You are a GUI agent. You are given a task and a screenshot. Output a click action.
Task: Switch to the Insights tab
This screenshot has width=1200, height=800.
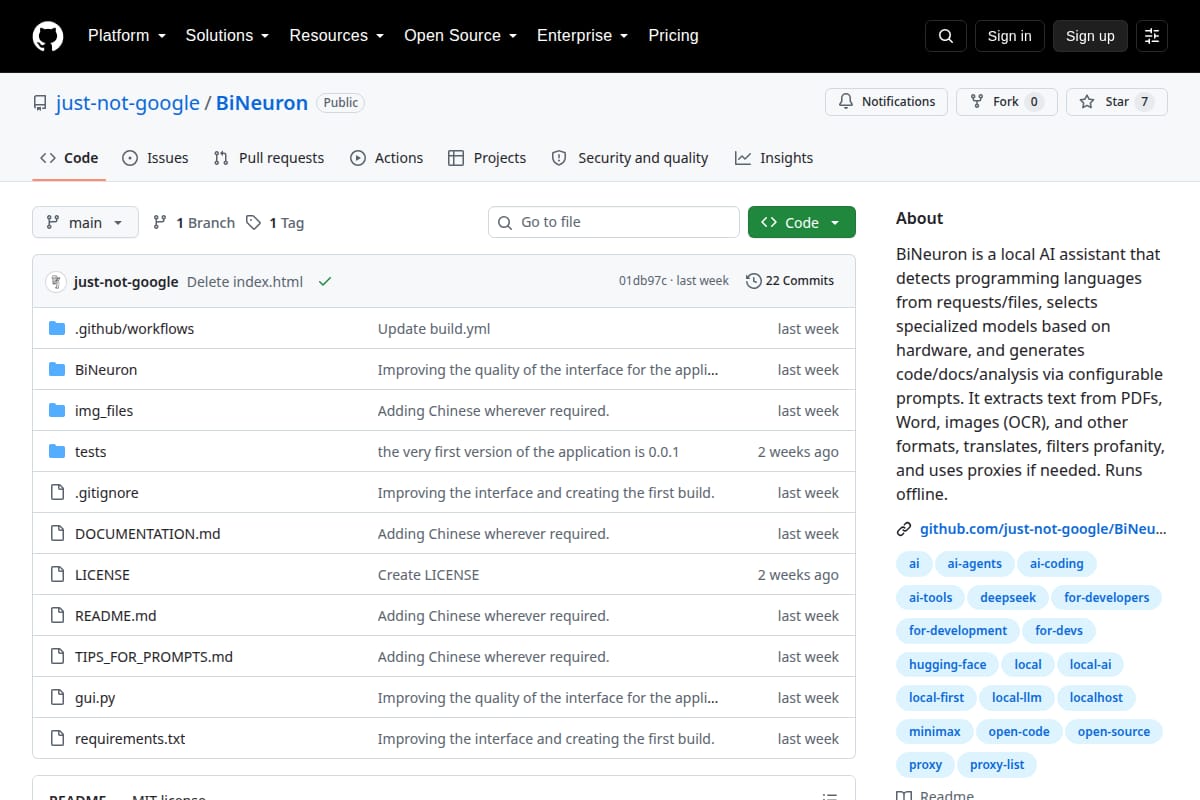(x=774, y=158)
